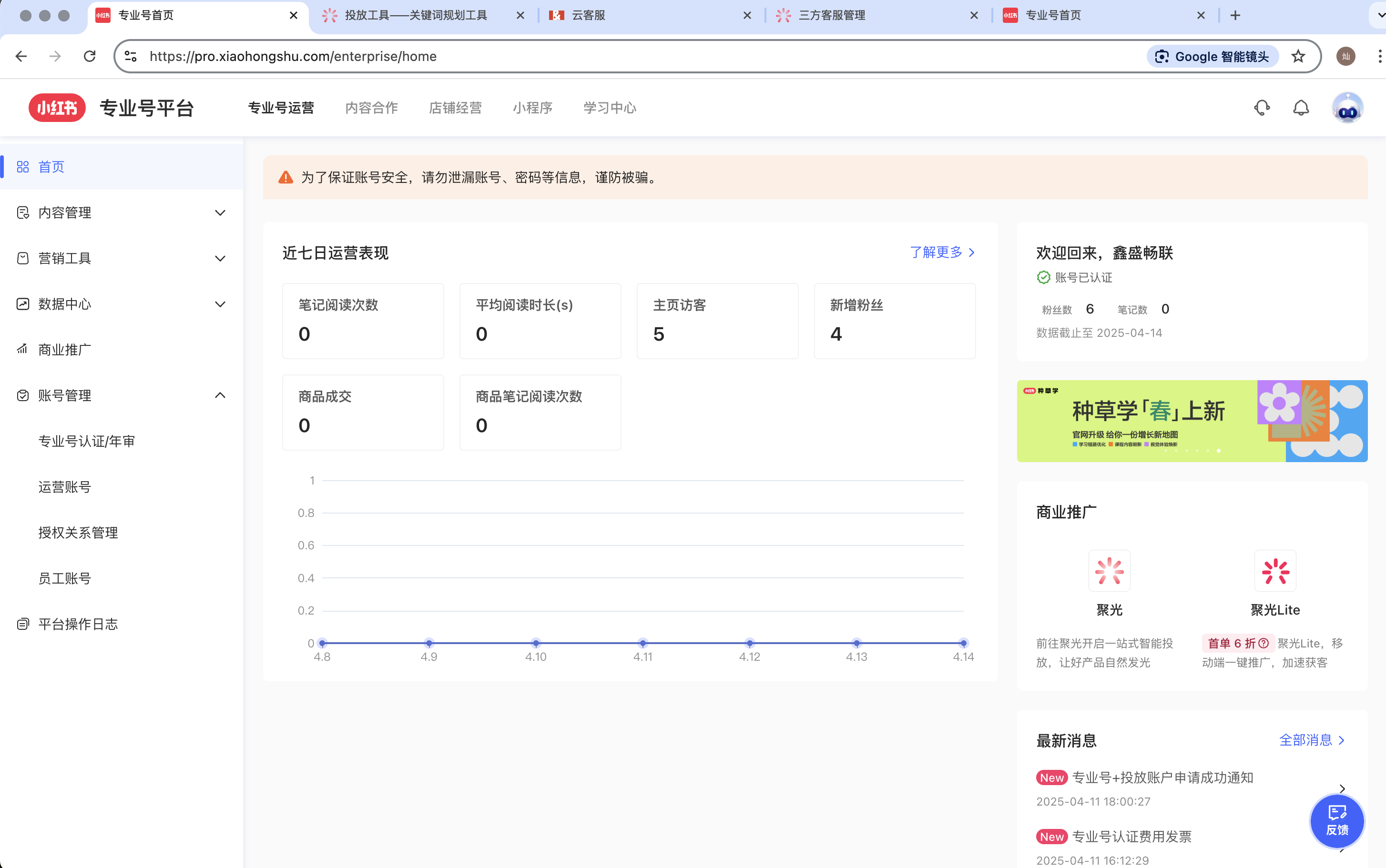Screen dimensions: 1386x868
Task: Open notifications bell icon
Action: (x=1301, y=107)
